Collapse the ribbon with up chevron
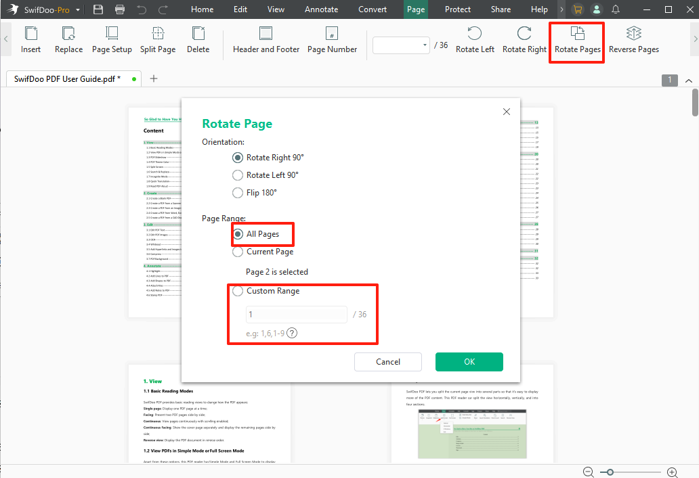 (689, 81)
